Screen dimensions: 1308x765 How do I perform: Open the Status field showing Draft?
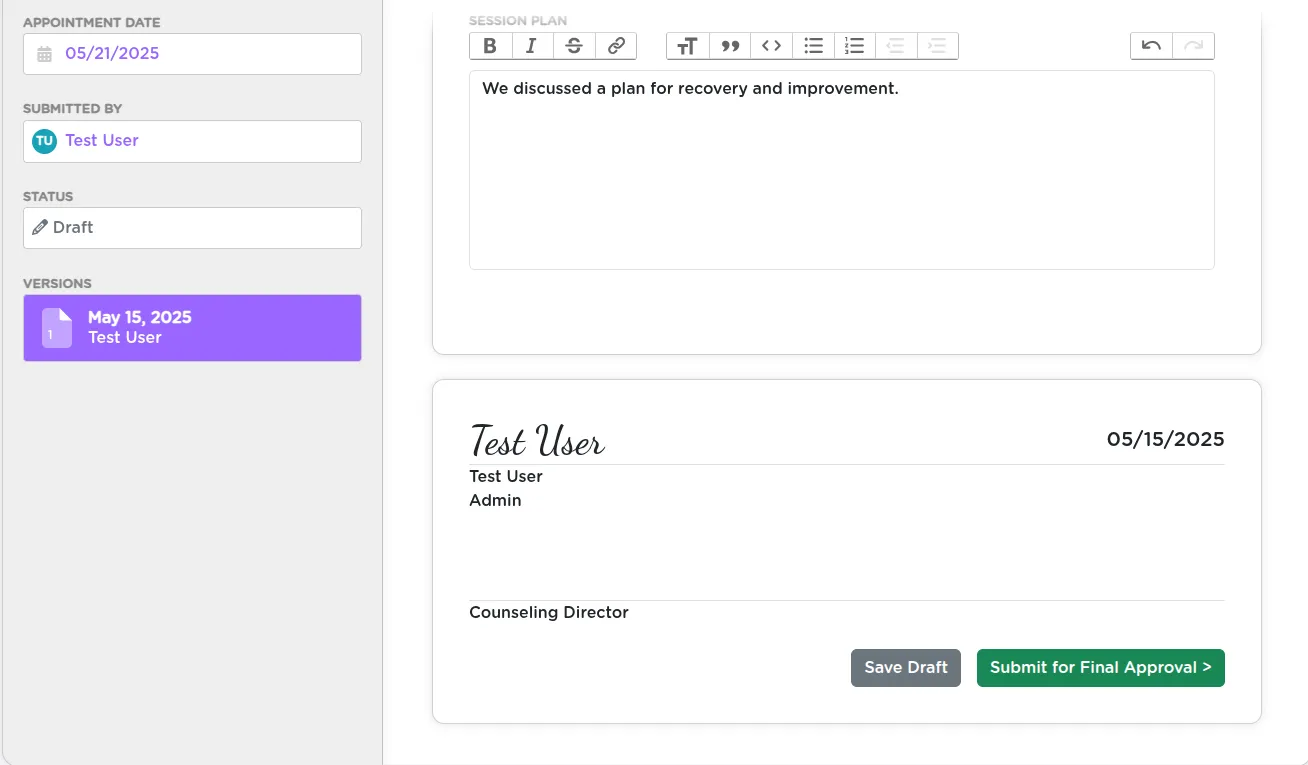point(192,227)
